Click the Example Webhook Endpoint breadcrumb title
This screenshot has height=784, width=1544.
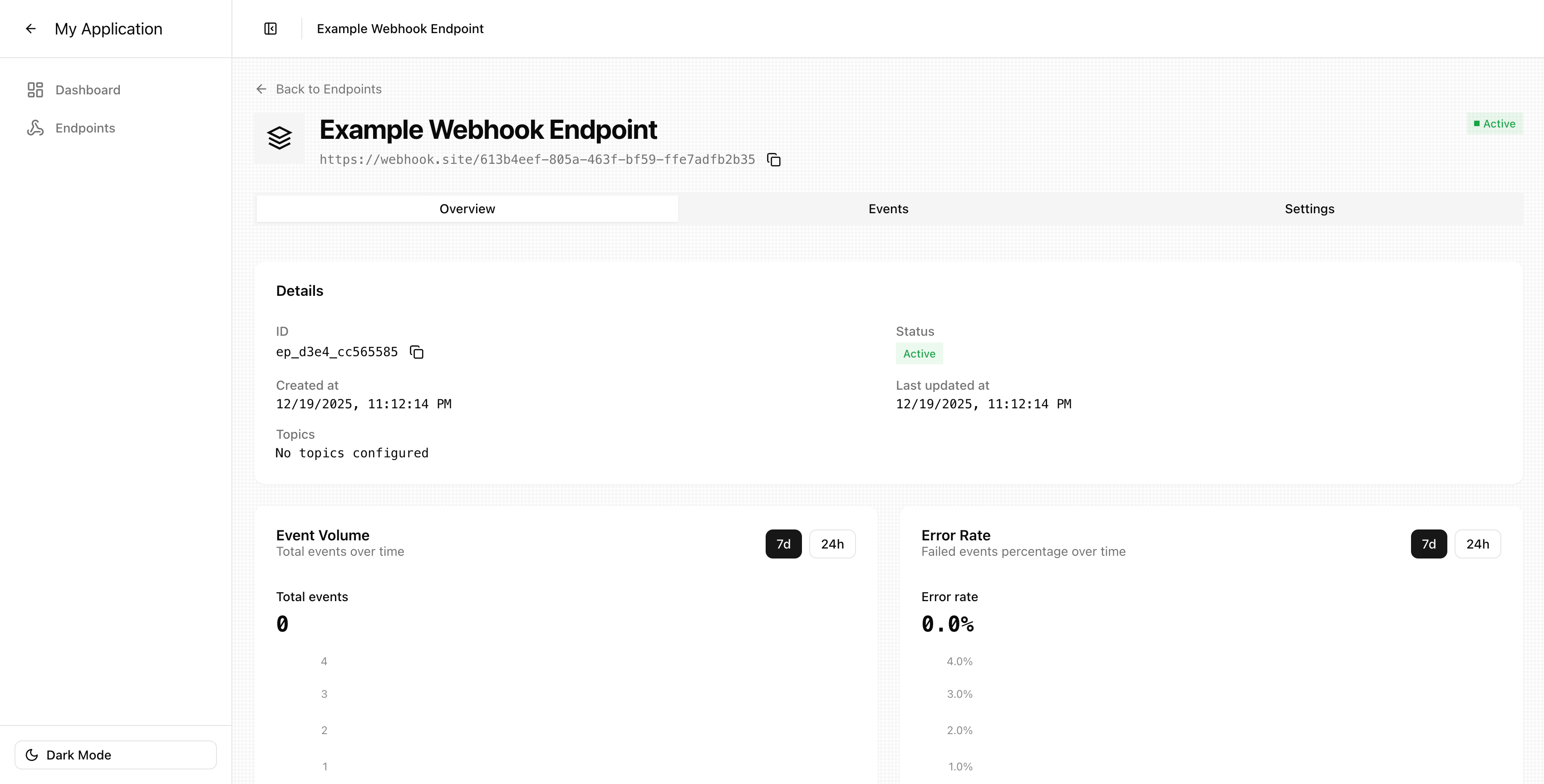tap(400, 29)
